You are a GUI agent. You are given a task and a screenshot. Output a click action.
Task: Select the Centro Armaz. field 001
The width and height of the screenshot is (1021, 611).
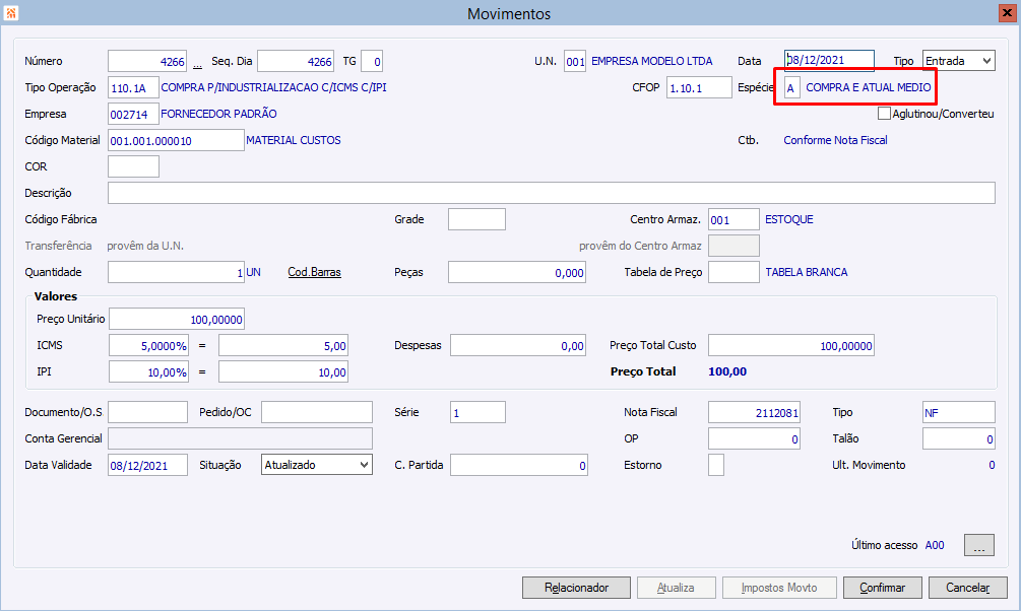(x=734, y=220)
